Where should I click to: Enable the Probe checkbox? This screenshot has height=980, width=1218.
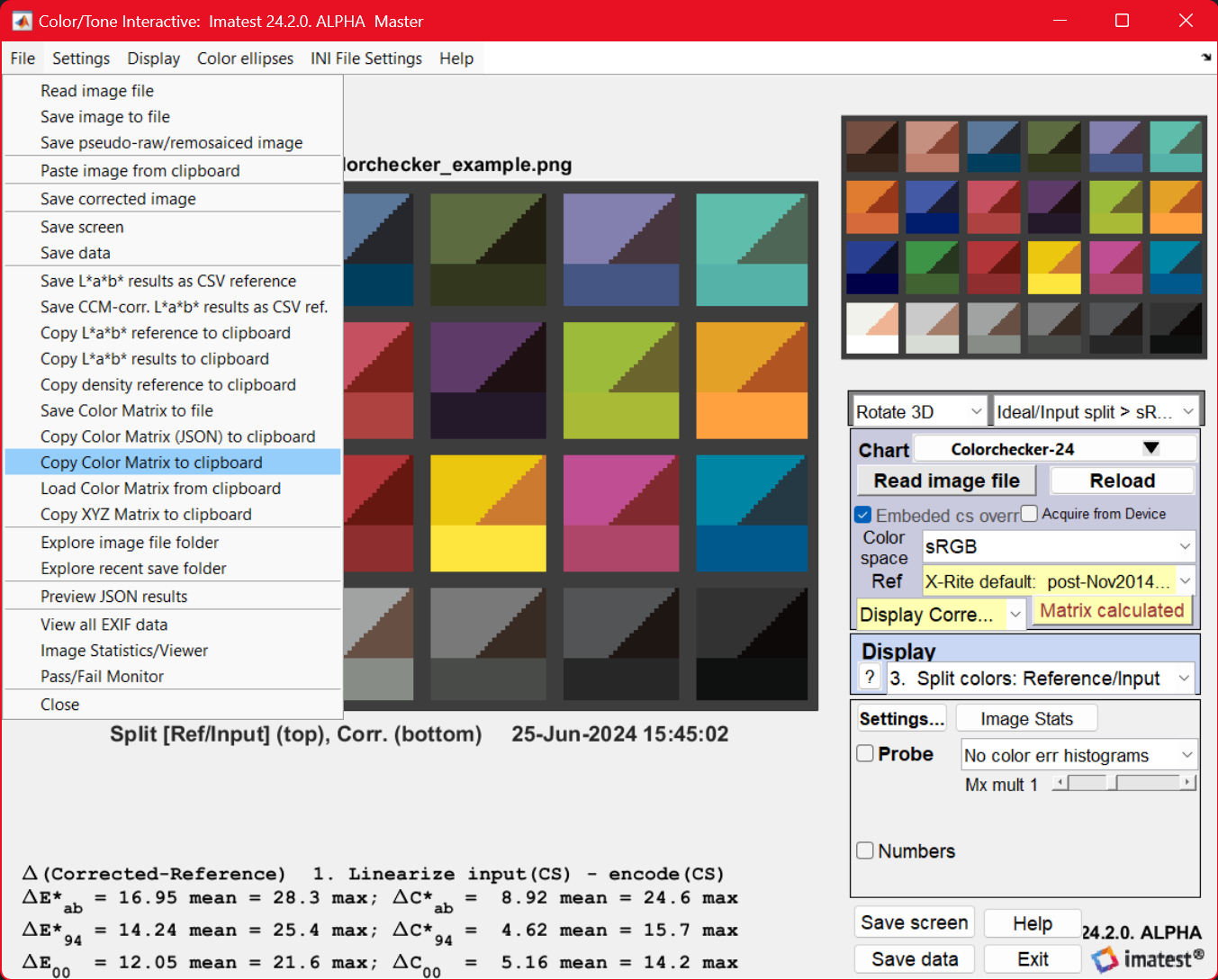click(865, 753)
